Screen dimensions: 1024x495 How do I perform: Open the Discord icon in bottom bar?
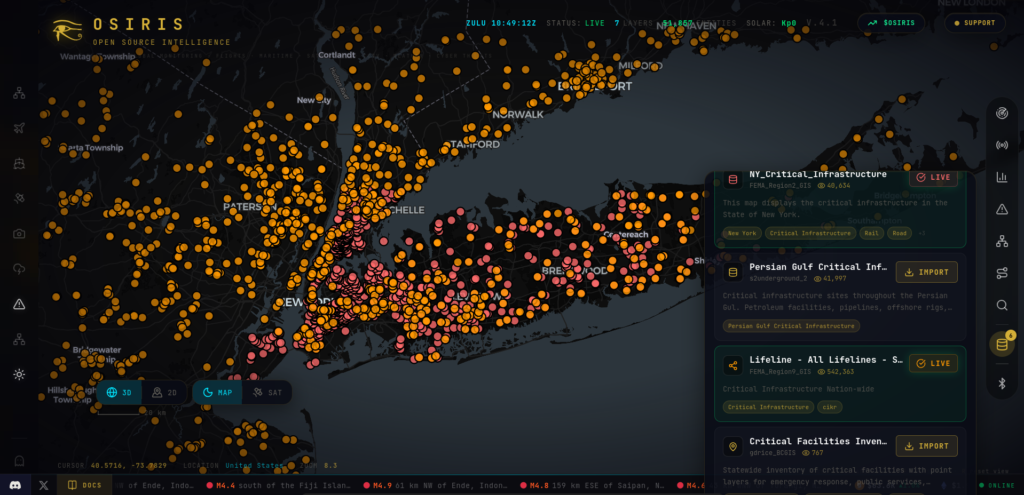[x=15, y=485]
